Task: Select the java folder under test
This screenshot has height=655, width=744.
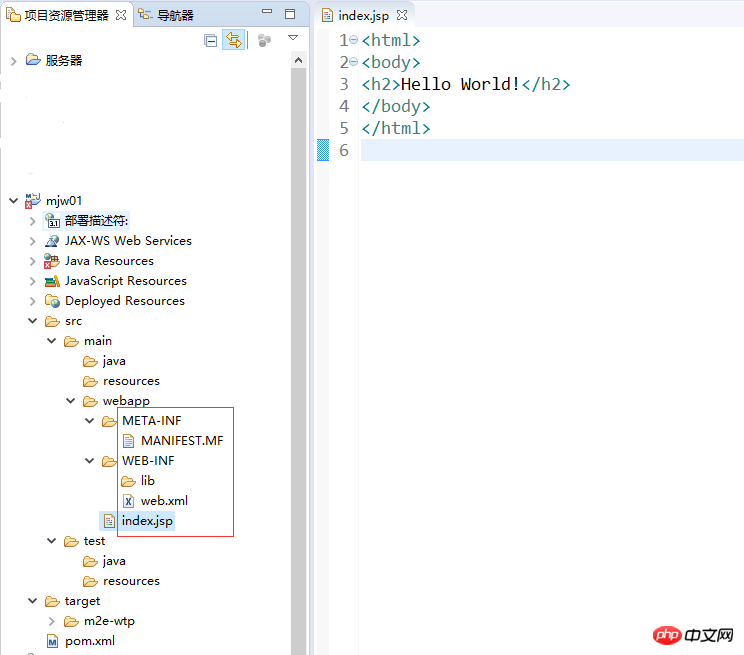Action: (x=114, y=561)
